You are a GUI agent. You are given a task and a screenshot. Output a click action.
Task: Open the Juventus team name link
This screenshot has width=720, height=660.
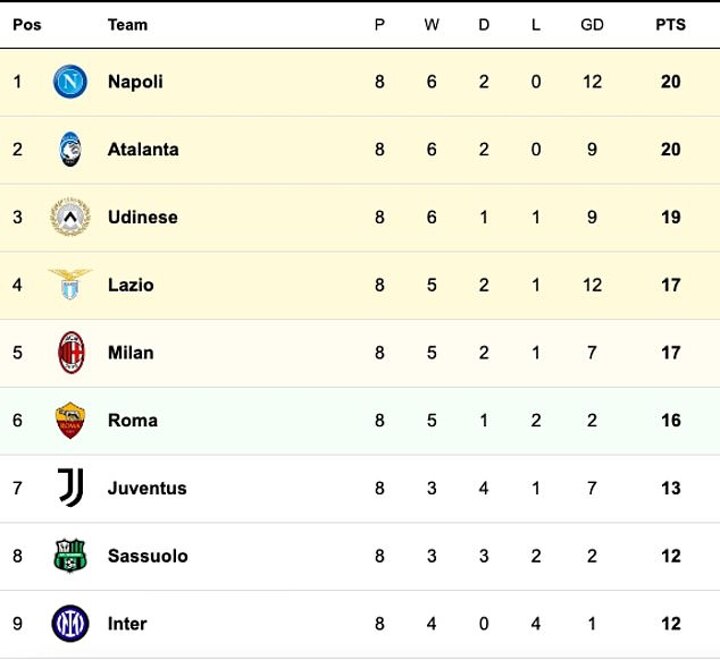[x=147, y=488]
